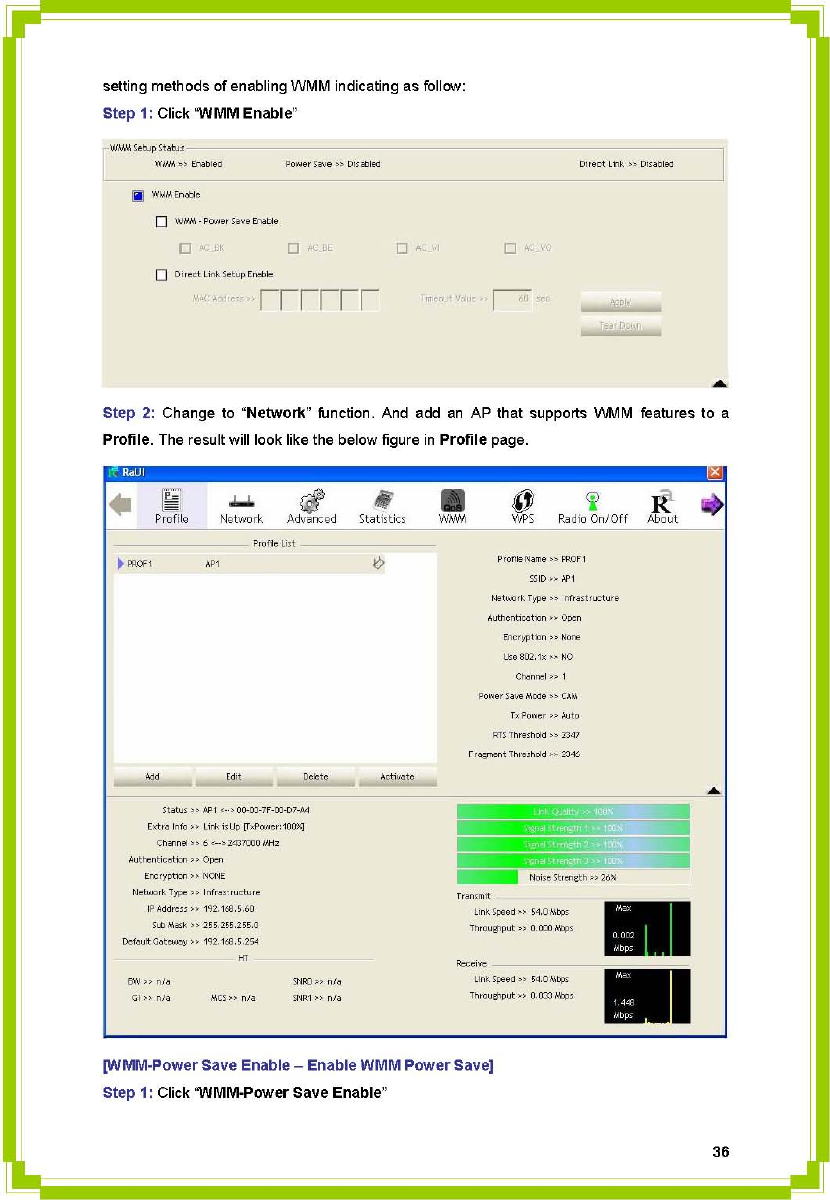Click the AP1 SSID in Profile List

coord(212,564)
